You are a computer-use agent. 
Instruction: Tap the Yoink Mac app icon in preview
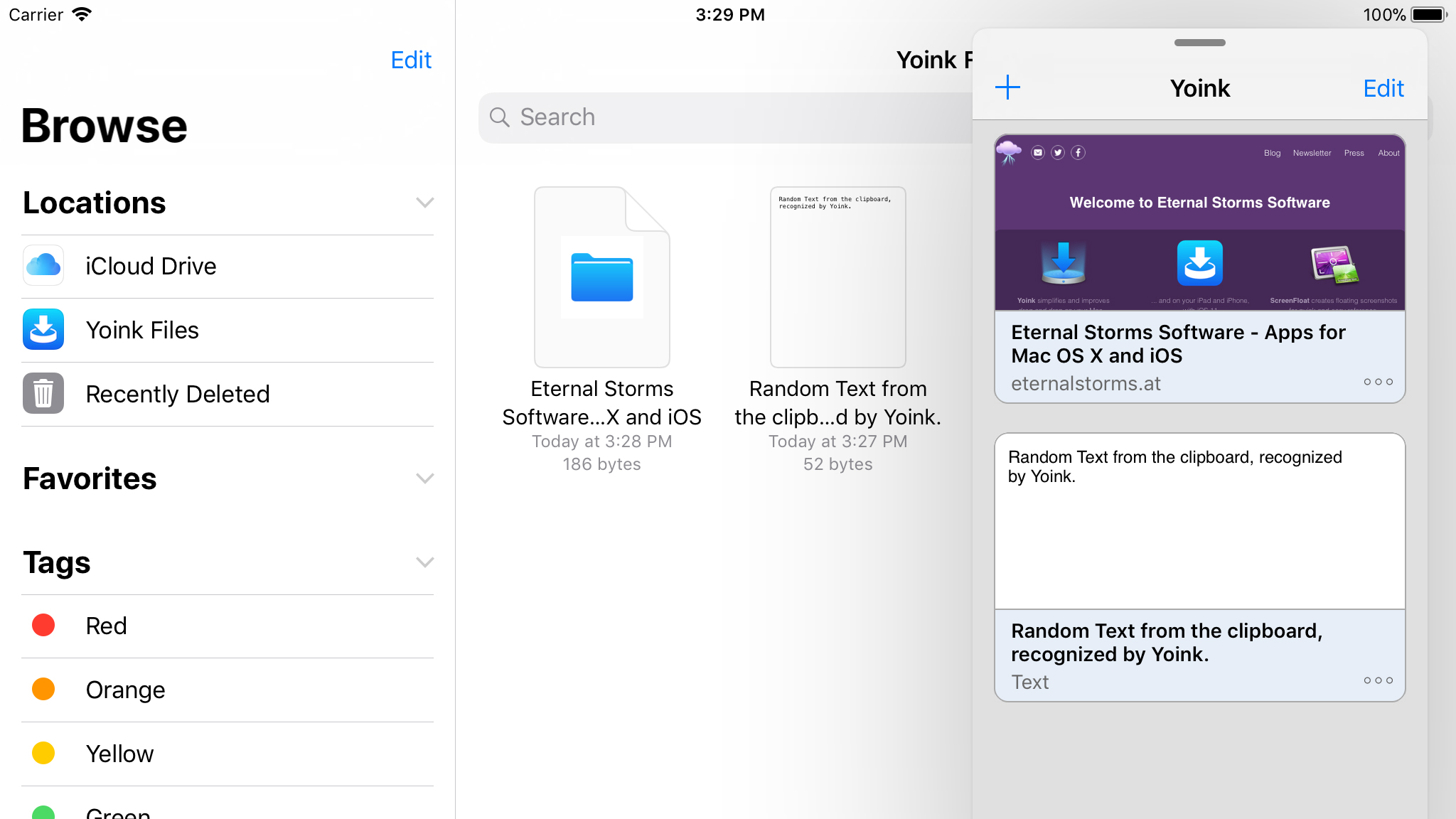(x=1063, y=263)
